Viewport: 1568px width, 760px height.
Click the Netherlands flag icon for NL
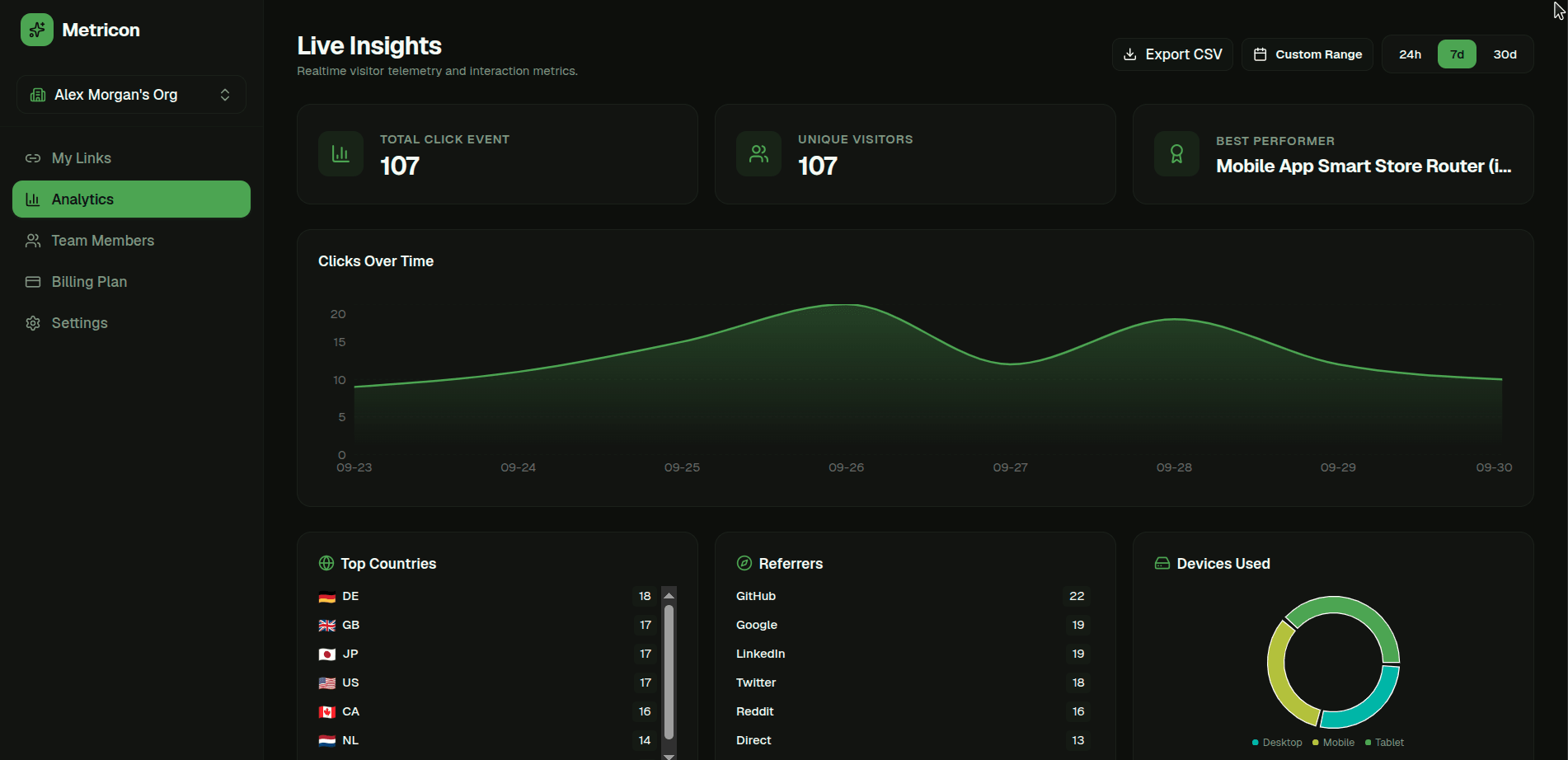click(327, 741)
